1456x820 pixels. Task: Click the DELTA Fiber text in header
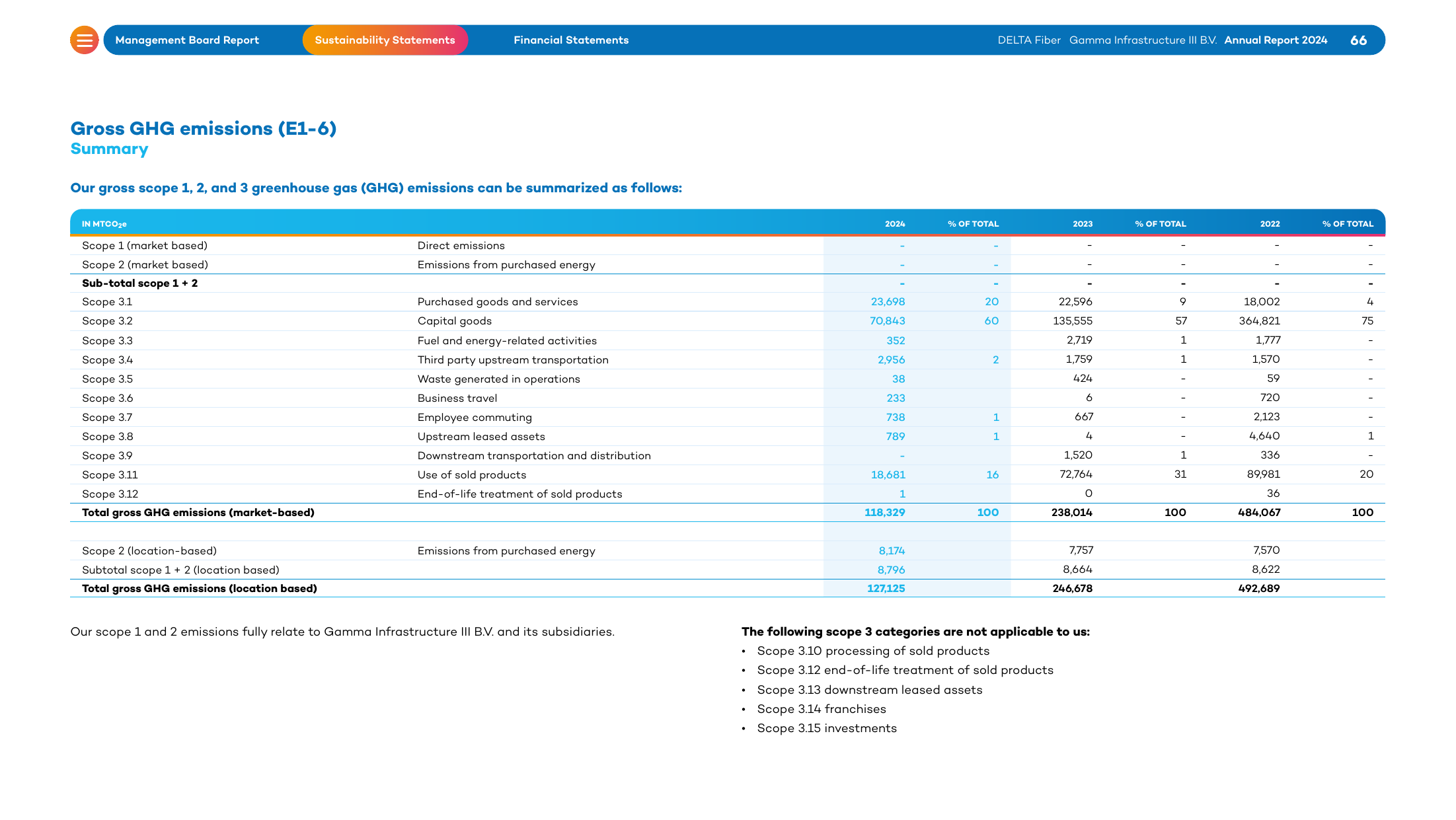pyautogui.click(x=1029, y=40)
